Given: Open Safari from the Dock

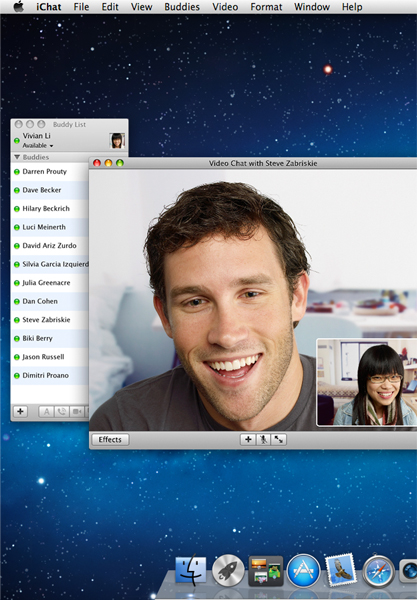Looking at the screenshot, I should pos(378,571).
